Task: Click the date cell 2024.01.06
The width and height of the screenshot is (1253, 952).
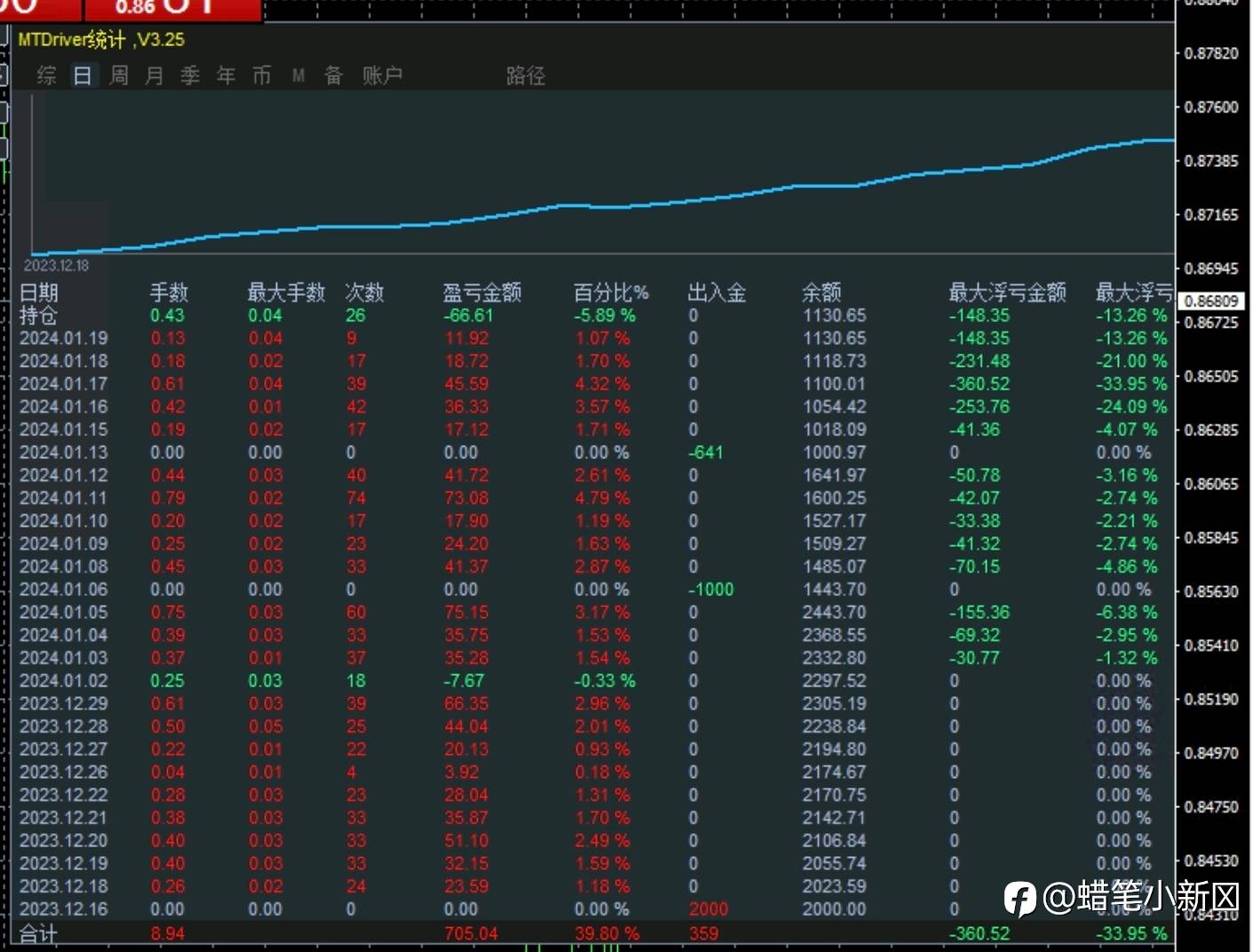Action: (64, 590)
